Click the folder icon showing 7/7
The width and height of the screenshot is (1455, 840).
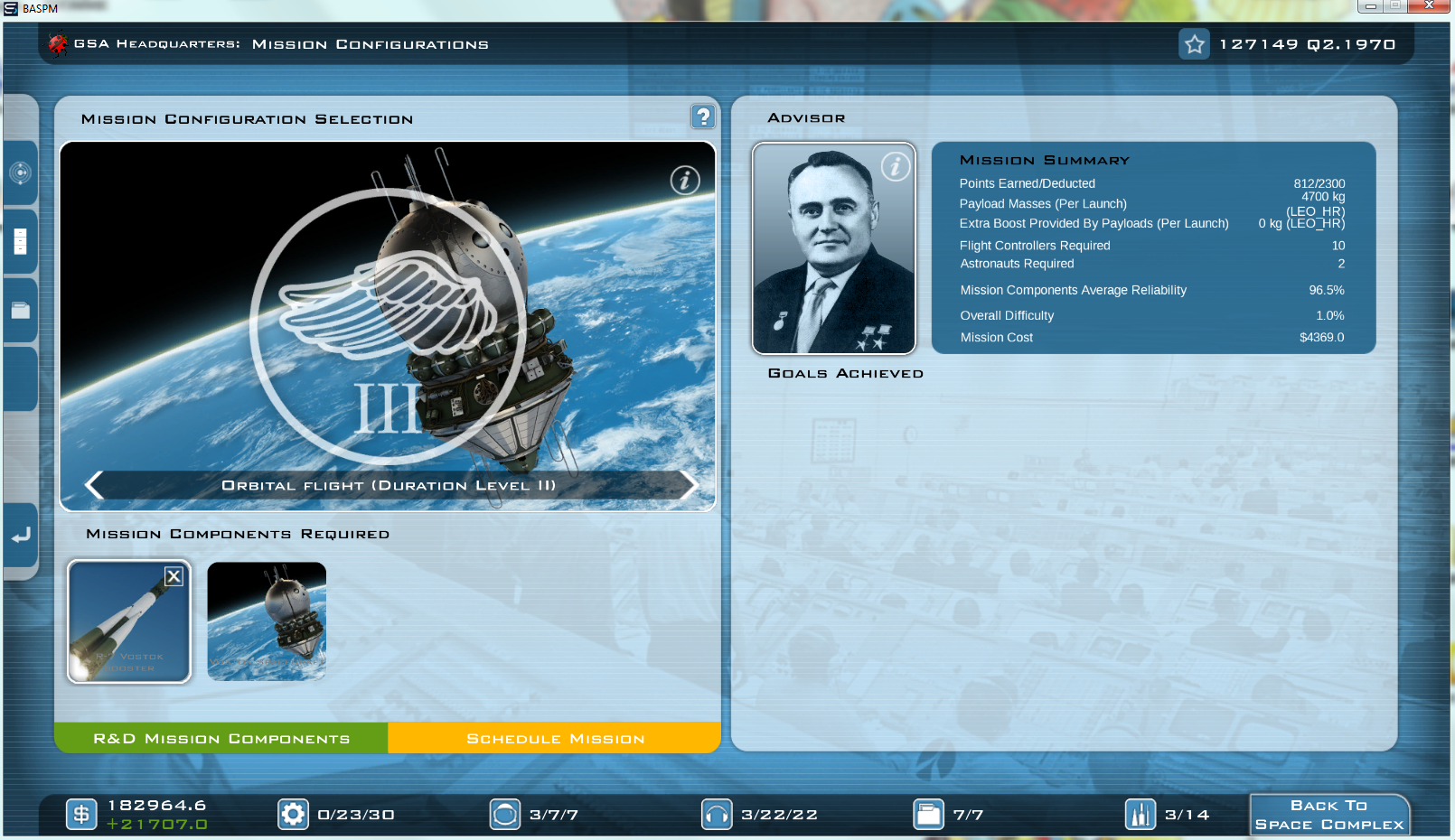click(x=928, y=815)
